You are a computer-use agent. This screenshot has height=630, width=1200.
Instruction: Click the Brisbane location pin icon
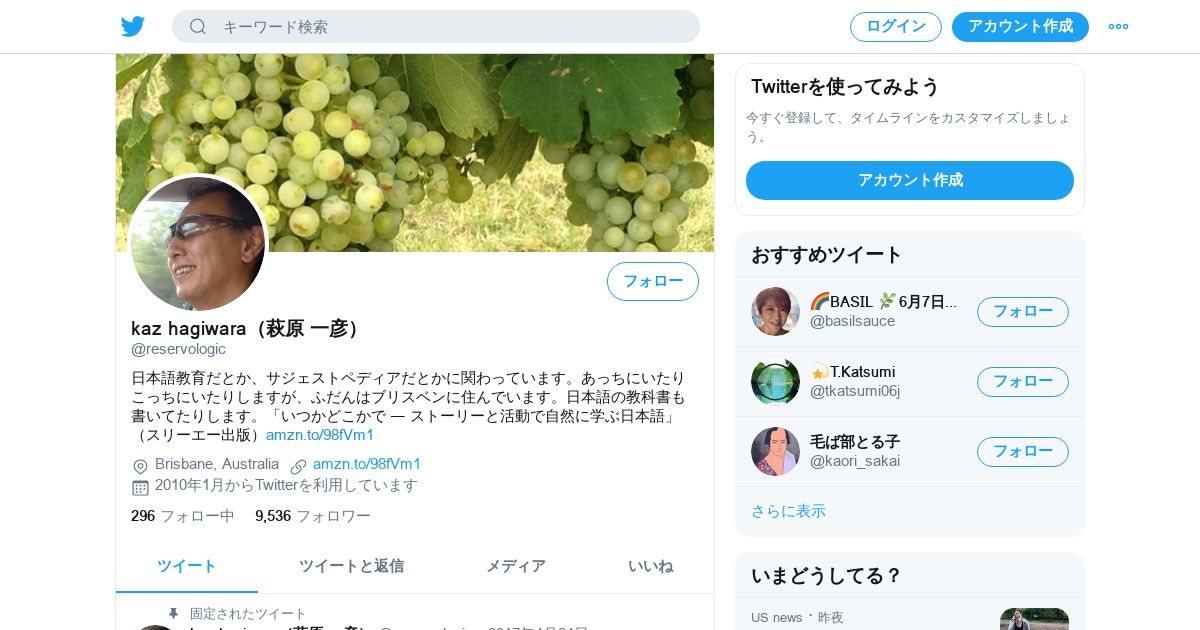[x=140, y=466]
